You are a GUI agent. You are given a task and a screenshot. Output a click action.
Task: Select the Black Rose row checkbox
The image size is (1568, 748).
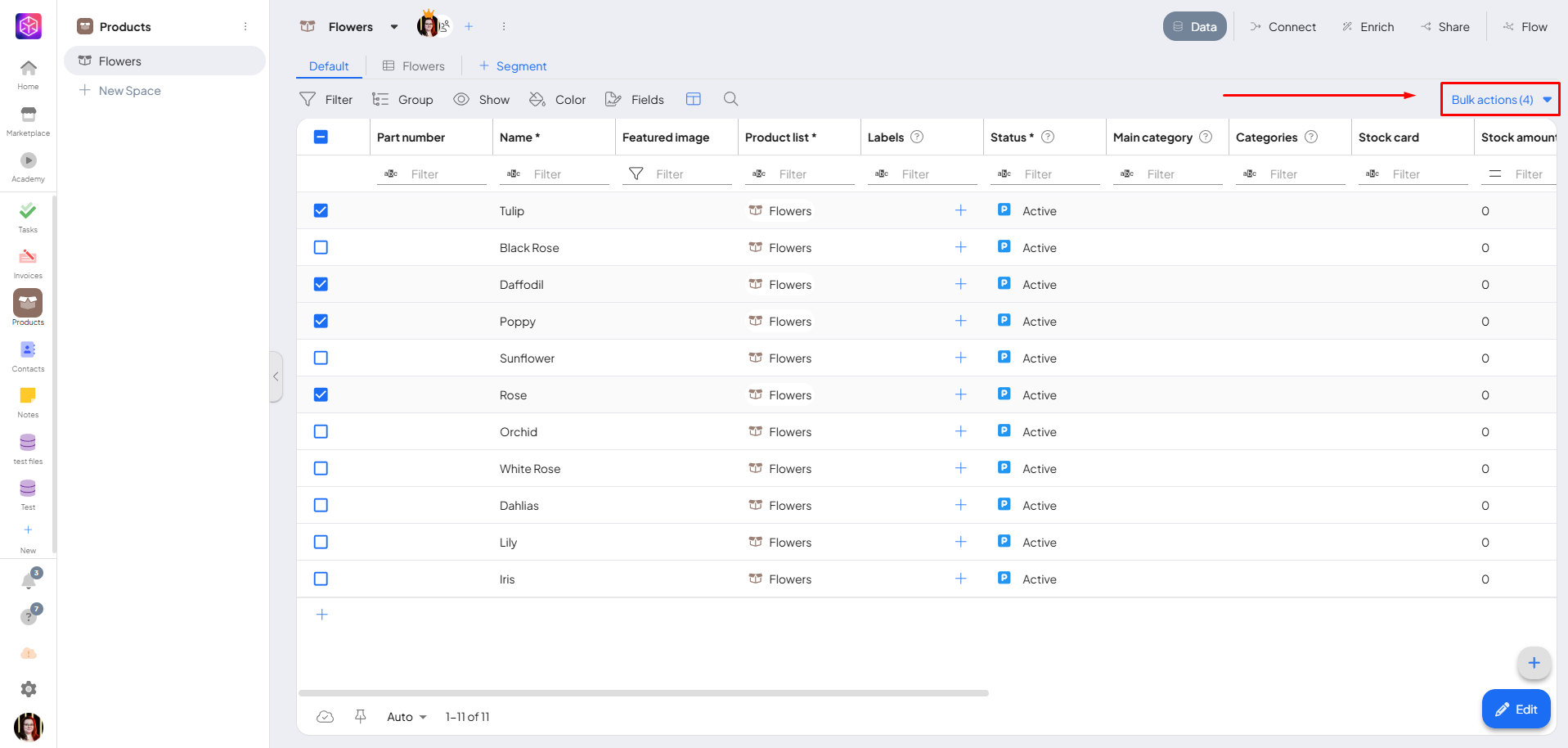[x=321, y=248]
